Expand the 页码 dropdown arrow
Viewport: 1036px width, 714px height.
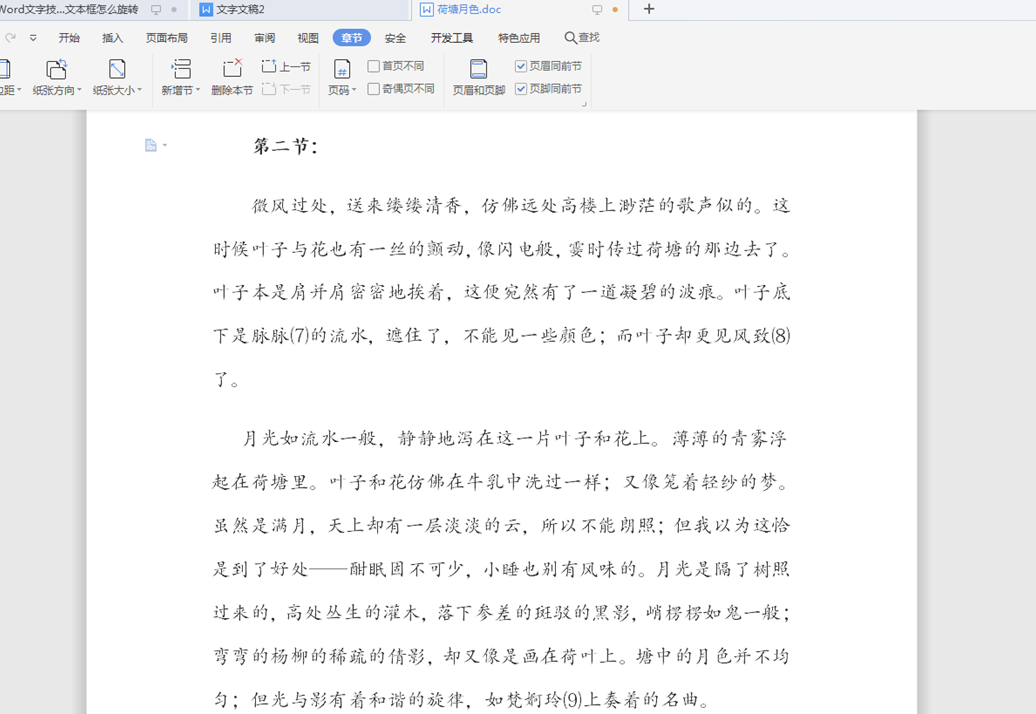(x=354, y=90)
